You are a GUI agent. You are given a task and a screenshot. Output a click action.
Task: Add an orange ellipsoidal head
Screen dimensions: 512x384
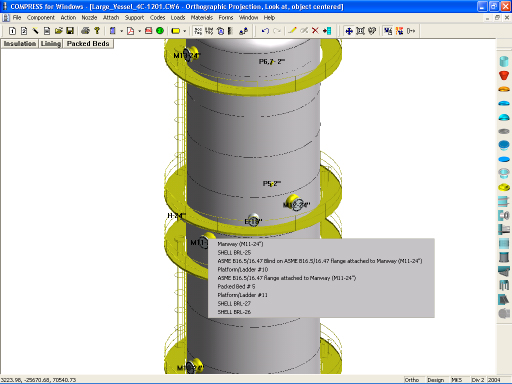coord(504,89)
